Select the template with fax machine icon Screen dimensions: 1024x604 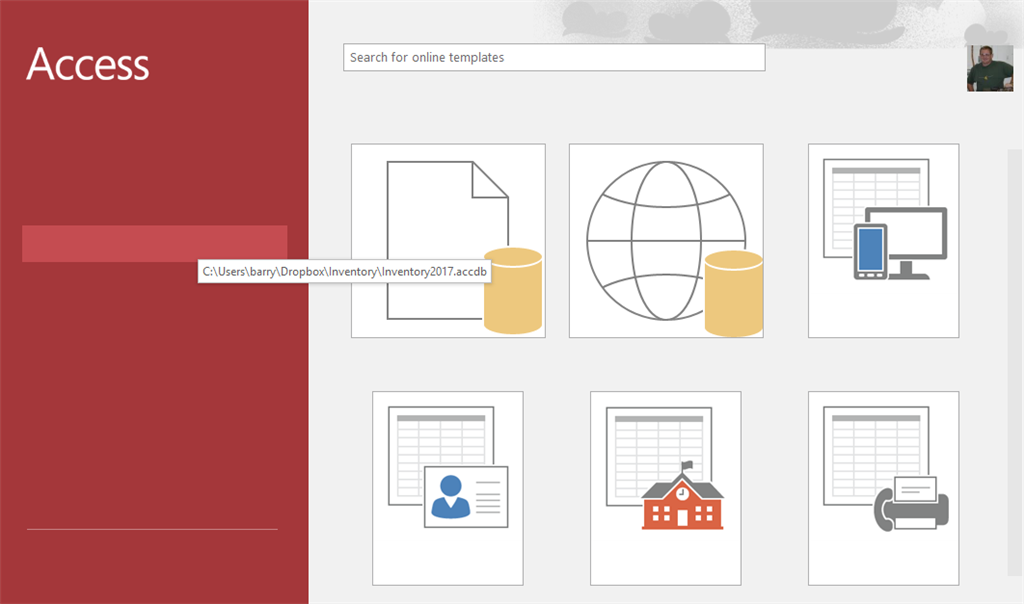point(884,488)
